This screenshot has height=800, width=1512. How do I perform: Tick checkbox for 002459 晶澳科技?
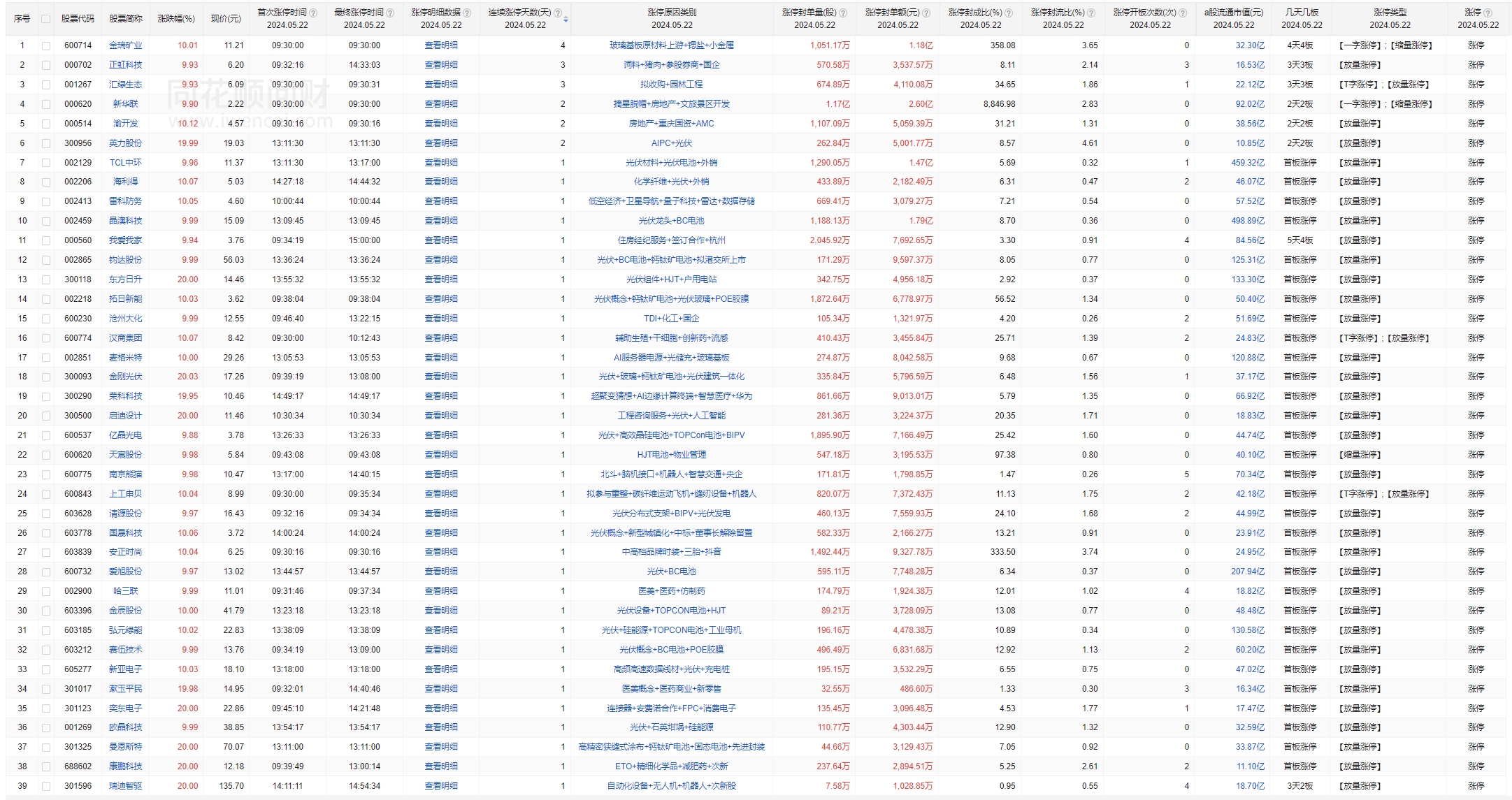(46, 221)
